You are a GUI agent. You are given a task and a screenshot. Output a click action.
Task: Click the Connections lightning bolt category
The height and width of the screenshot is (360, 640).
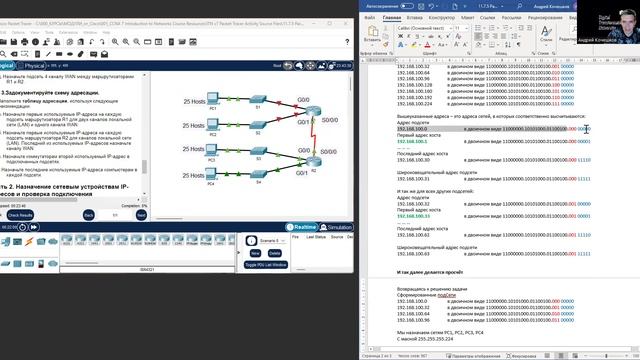point(29,242)
